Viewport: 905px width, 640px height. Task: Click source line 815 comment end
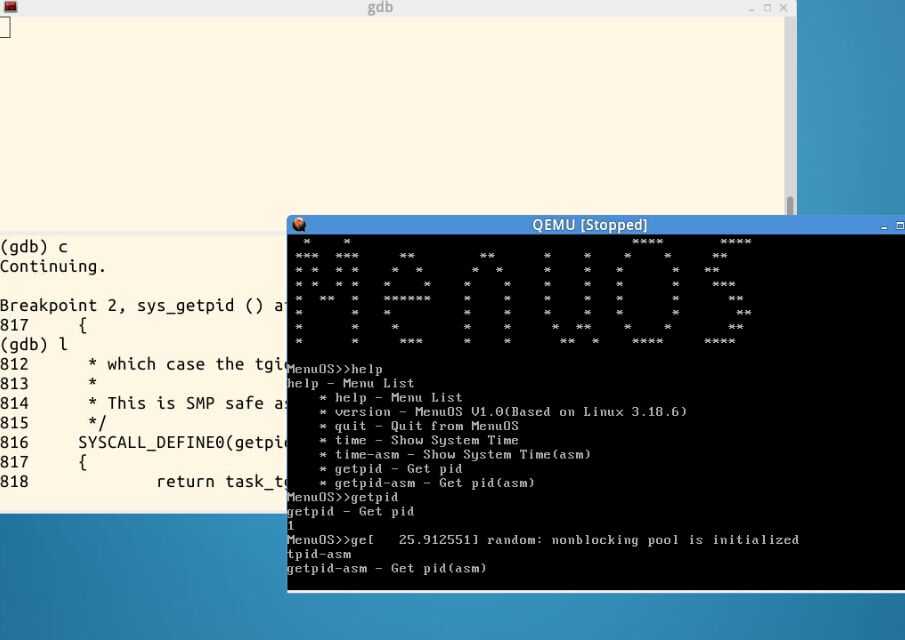(x=53, y=423)
